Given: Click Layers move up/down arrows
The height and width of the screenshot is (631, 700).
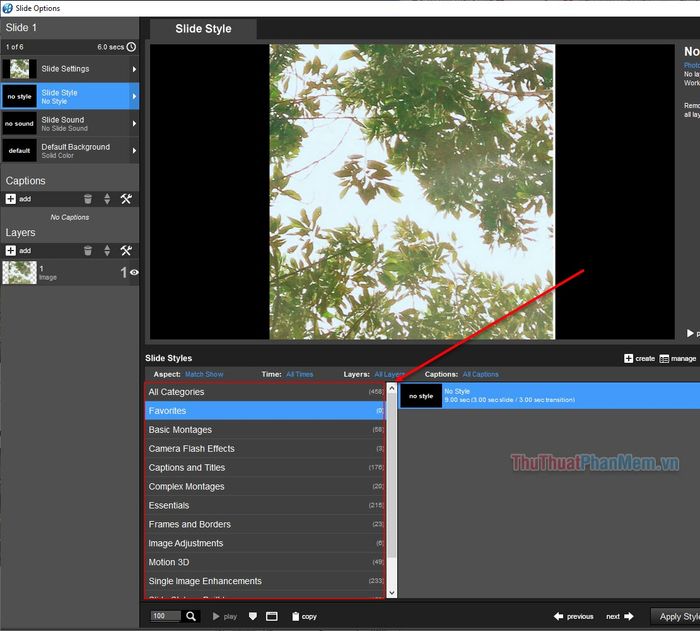Looking at the screenshot, I should click(107, 251).
